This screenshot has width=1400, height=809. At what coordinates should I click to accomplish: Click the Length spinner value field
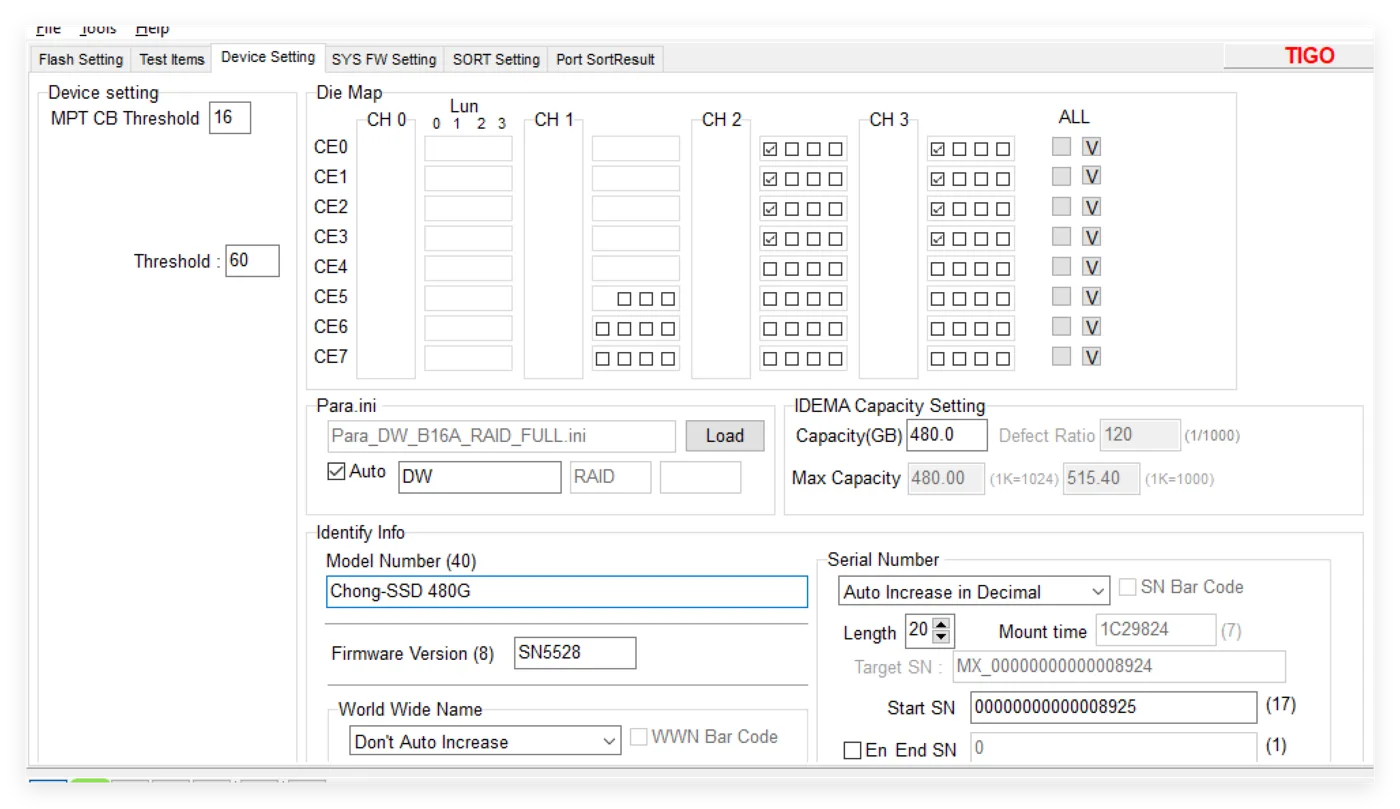[920, 631]
